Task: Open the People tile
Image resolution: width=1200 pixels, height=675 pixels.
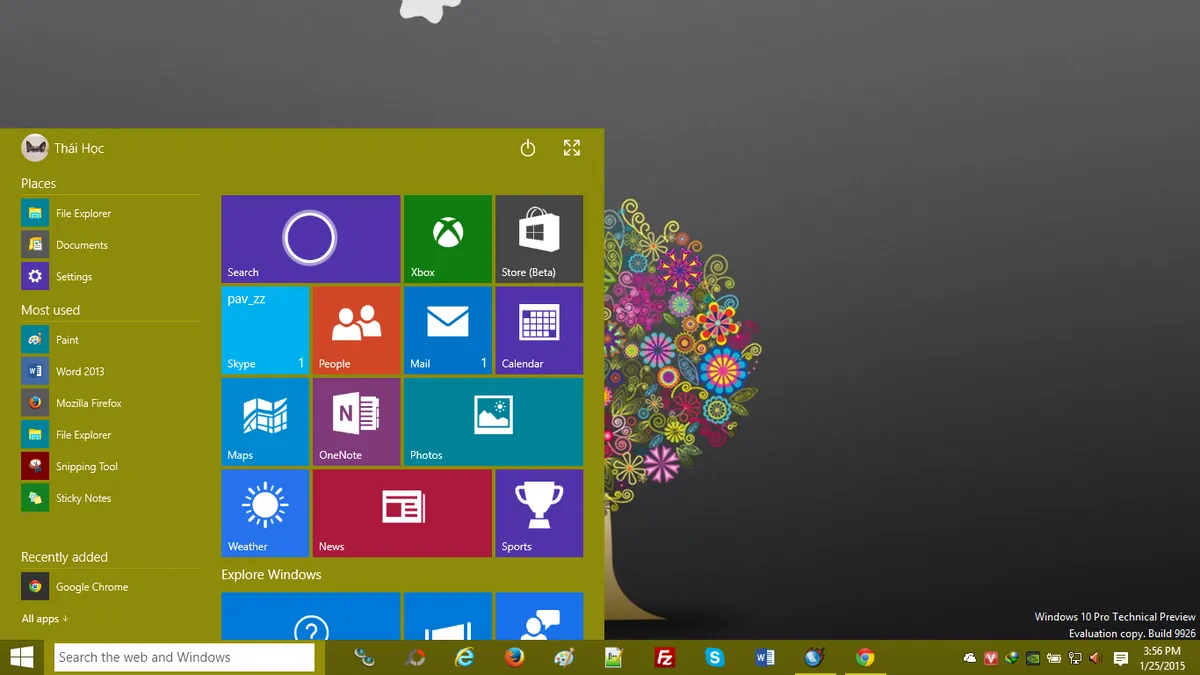Action: (356, 330)
